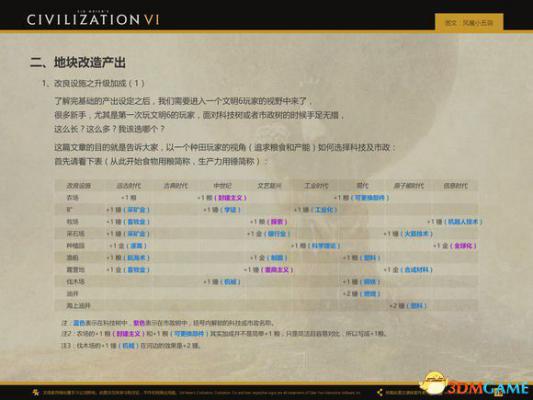This screenshot has height=400, width=533.
Task: Click the 工业时代 column header
Action: (316, 186)
